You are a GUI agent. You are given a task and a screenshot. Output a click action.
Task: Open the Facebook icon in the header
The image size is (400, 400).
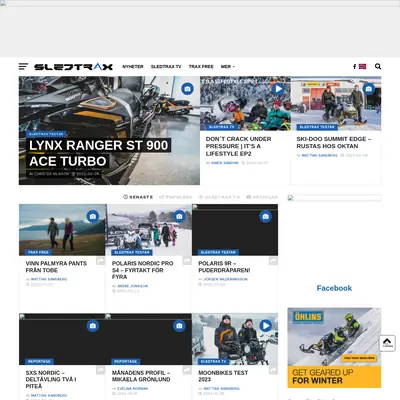[354, 67]
